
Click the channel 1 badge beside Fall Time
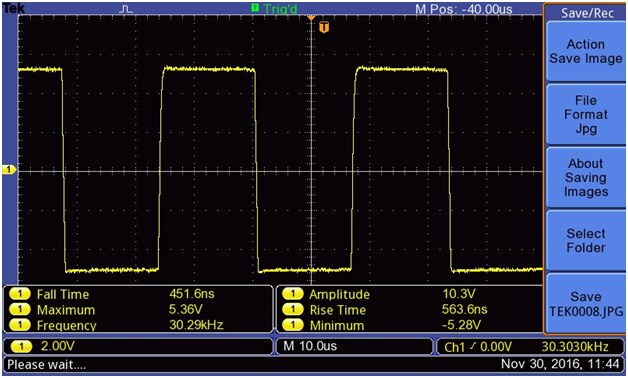point(19,294)
